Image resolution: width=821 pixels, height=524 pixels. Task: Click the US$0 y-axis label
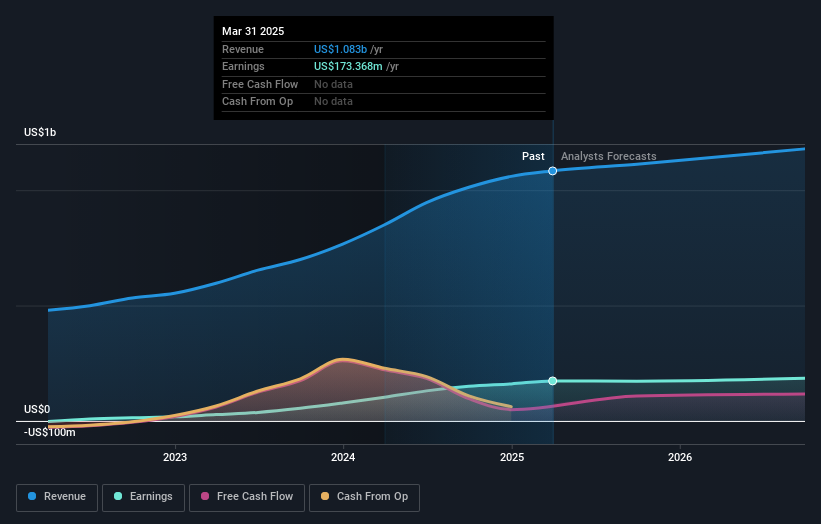(37, 409)
